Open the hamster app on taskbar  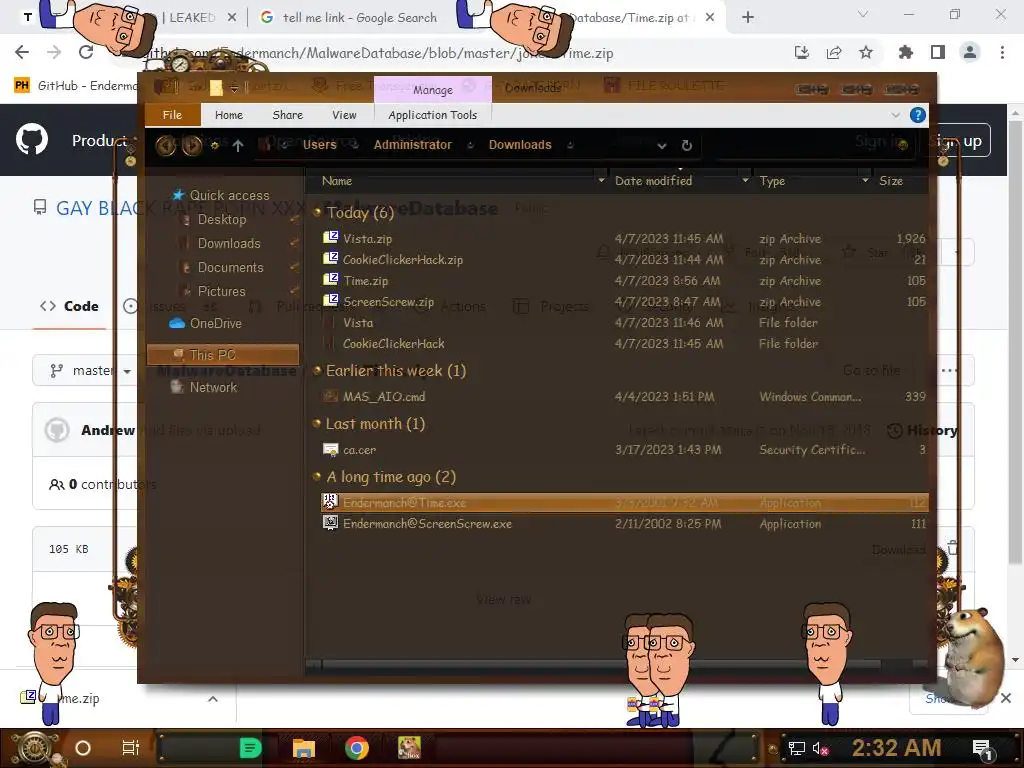point(409,748)
